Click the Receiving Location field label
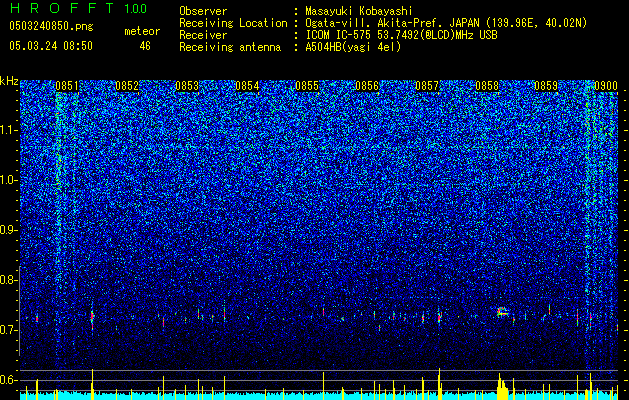Viewport: 629px width, 400px height. click(233, 23)
